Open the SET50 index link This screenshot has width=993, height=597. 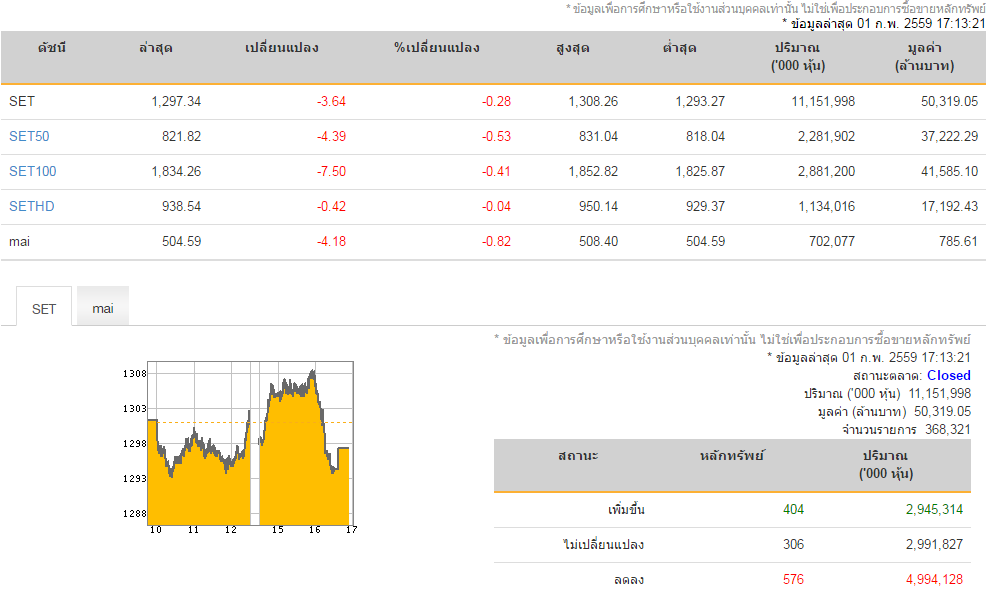tap(29, 136)
